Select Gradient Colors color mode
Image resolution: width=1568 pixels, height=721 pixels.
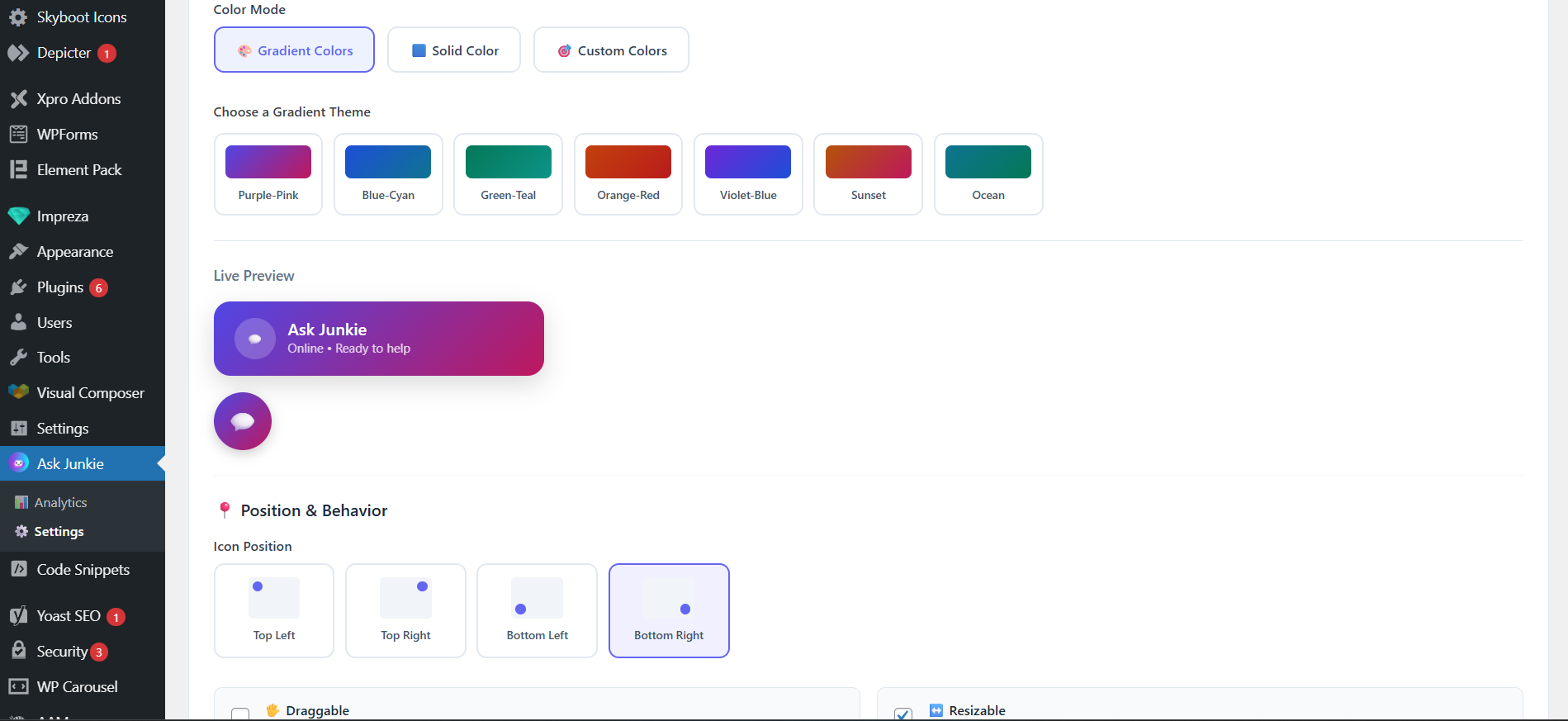pos(294,50)
